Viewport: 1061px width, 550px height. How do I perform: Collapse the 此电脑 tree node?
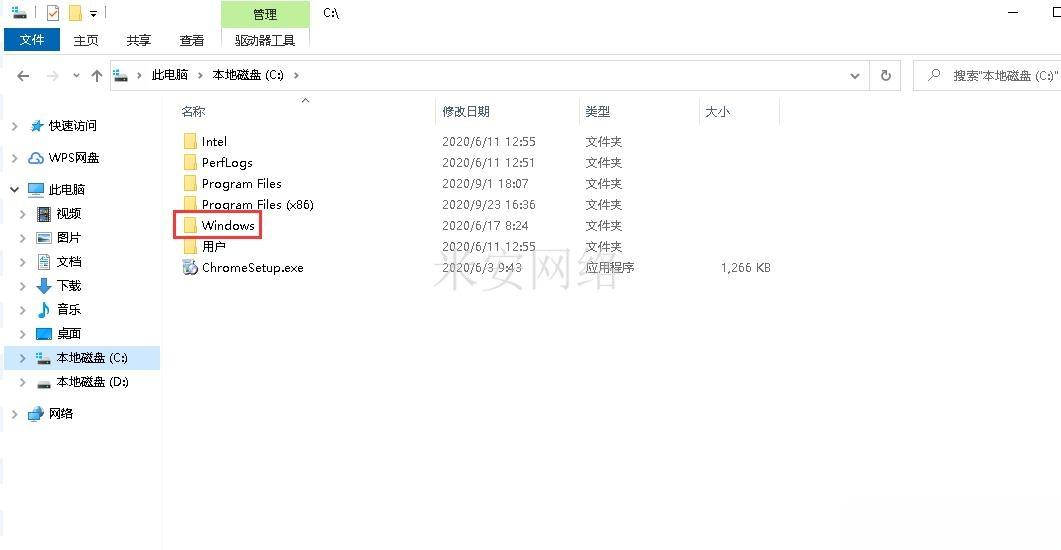click(x=14, y=189)
